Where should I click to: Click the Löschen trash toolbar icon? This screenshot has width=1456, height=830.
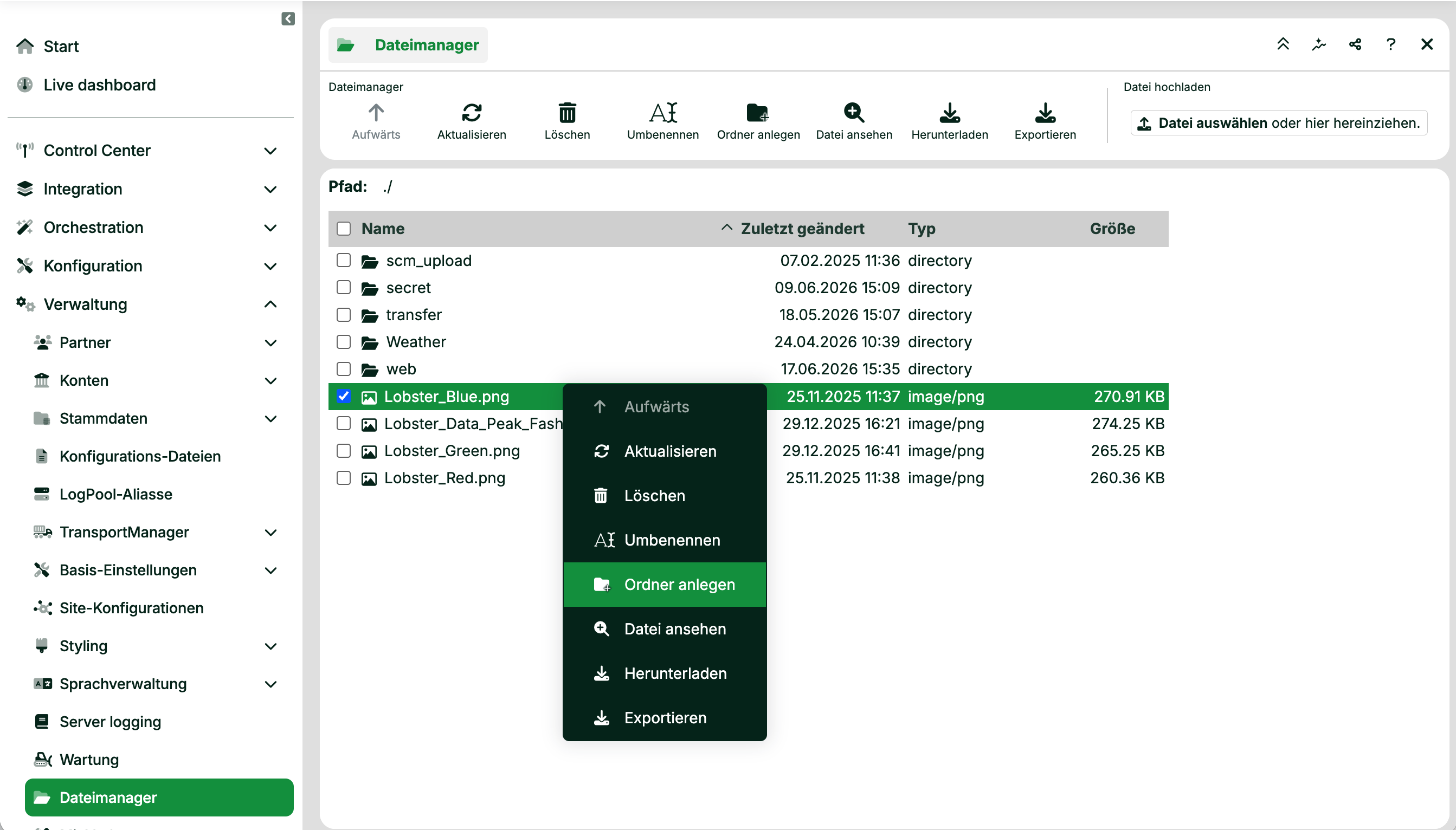click(567, 113)
